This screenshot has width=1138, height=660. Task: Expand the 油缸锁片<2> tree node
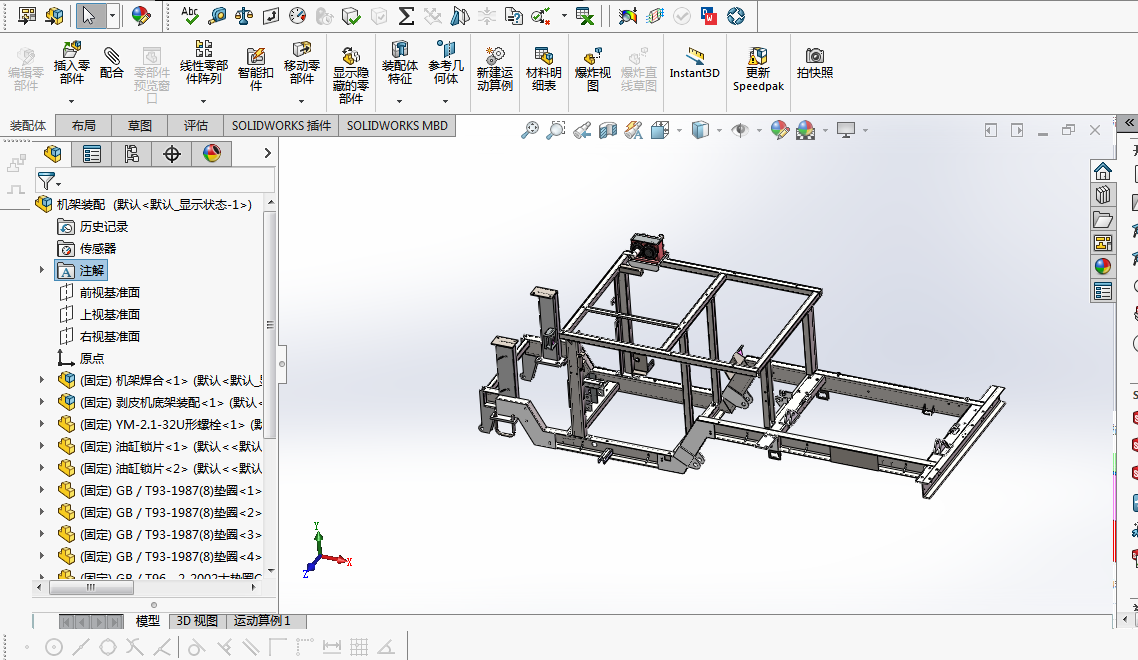(x=41, y=468)
